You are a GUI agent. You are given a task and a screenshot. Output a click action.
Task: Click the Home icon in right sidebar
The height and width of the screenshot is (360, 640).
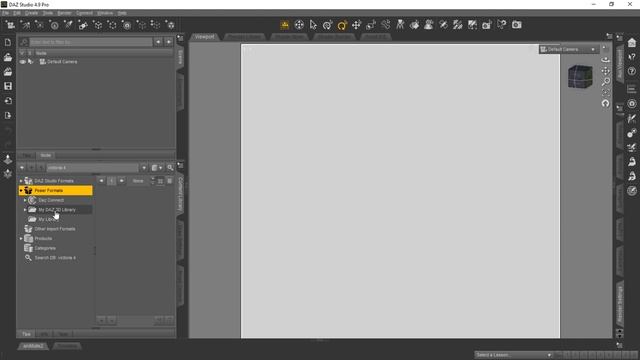(x=632, y=42)
